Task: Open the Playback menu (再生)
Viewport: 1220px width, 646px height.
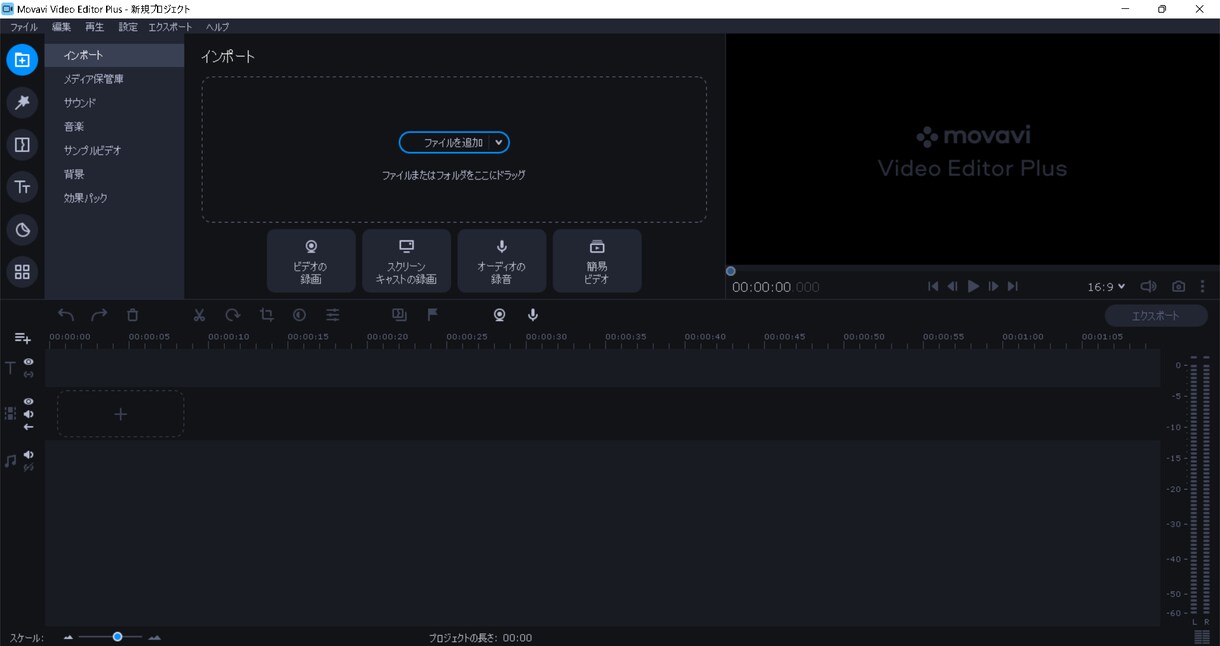Action: click(94, 27)
